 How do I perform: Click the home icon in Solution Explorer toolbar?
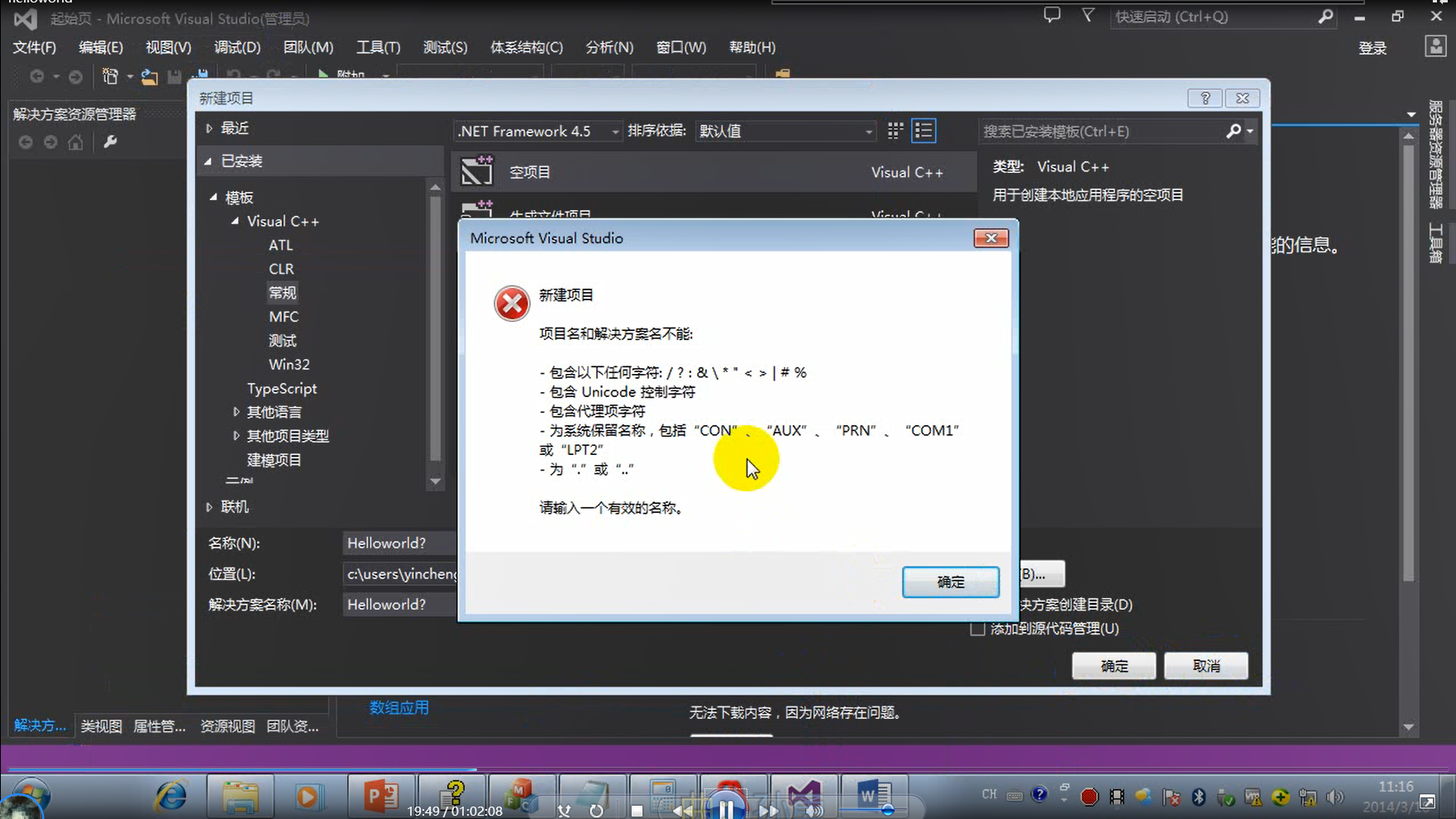pyautogui.click(x=74, y=141)
